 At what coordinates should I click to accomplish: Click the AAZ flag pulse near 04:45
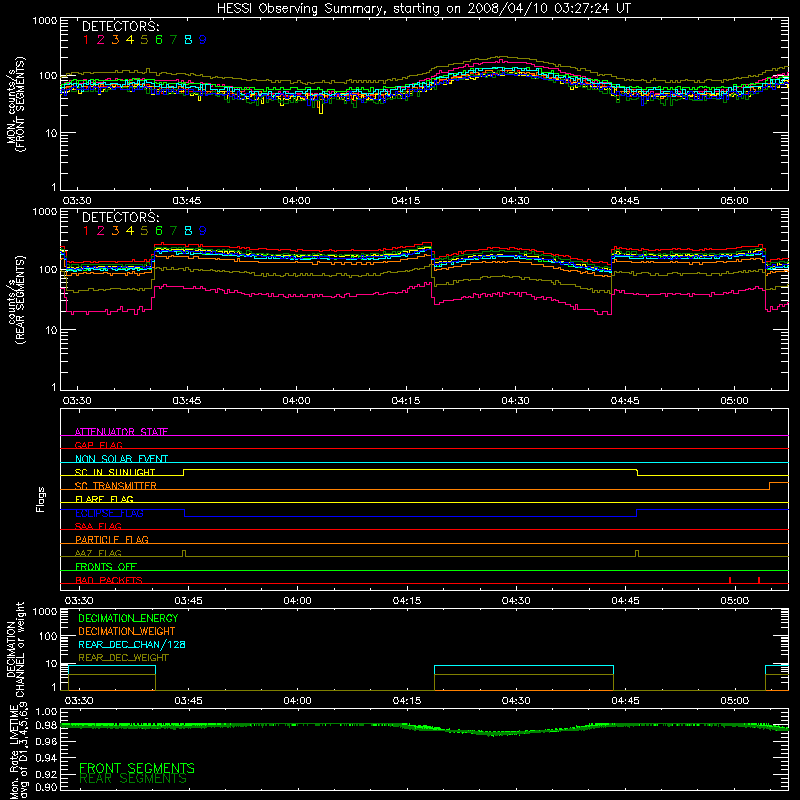click(x=637, y=554)
